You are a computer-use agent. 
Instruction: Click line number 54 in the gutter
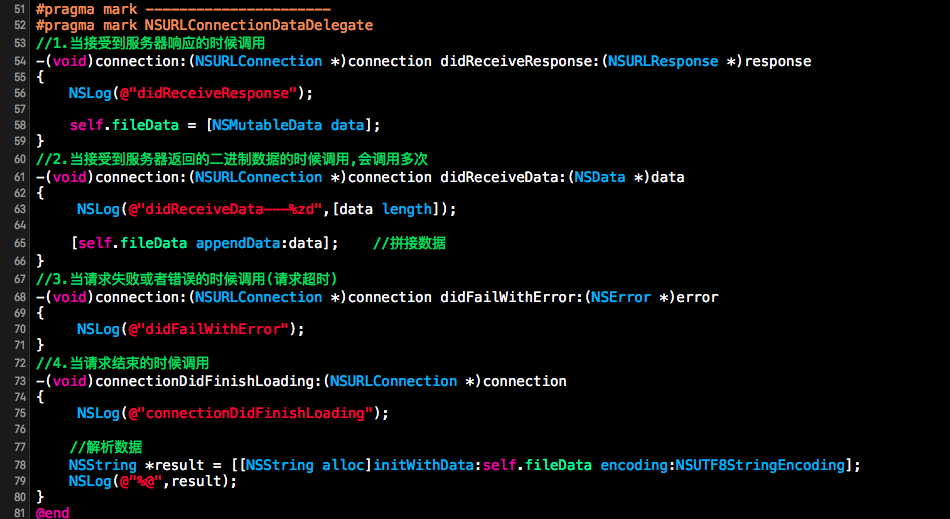pyautogui.click(x=19, y=61)
